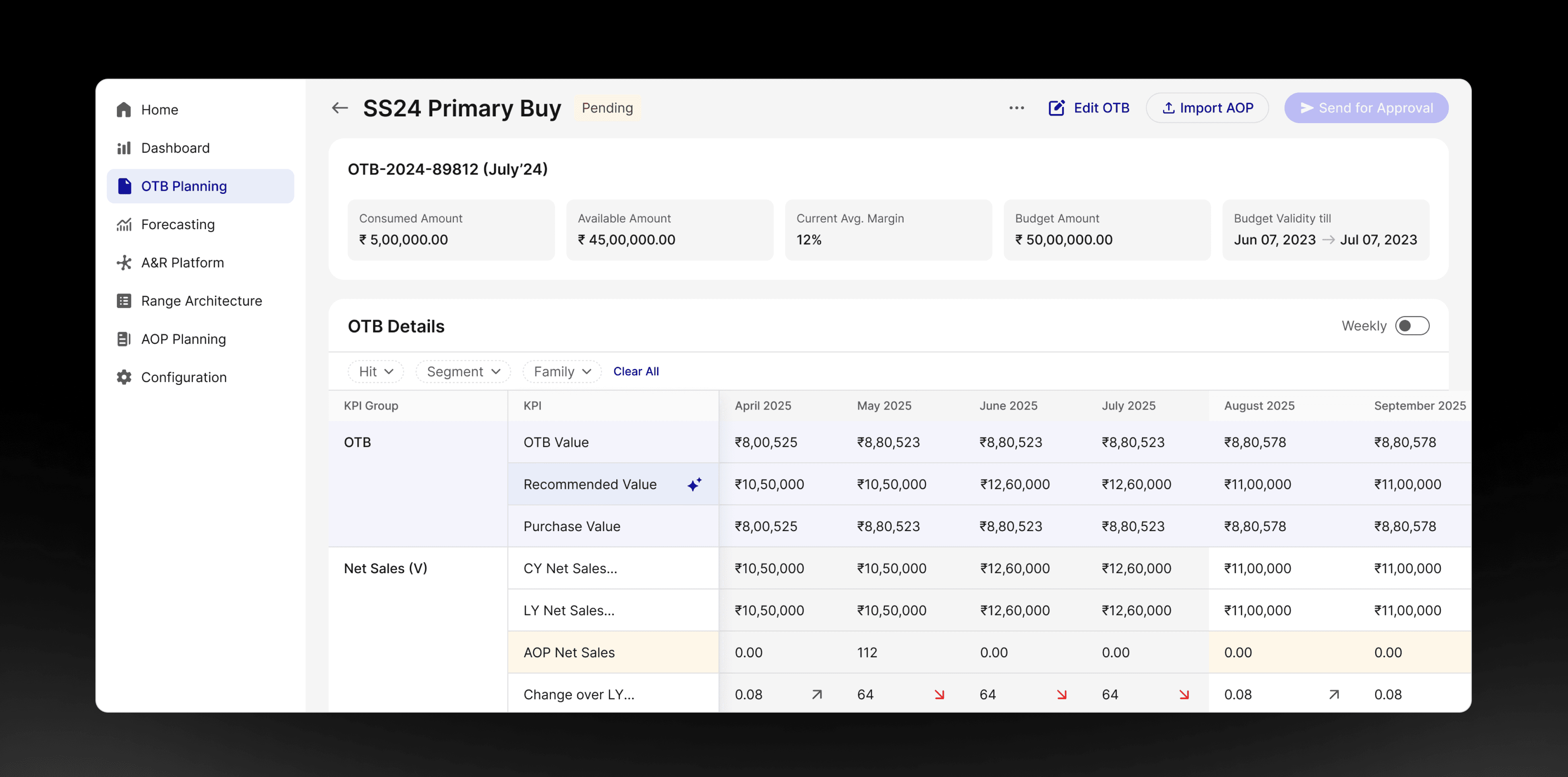The height and width of the screenshot is (777, 1568).
Task: Go to AOP Planning in the sidebar
Action: point(183,339)
